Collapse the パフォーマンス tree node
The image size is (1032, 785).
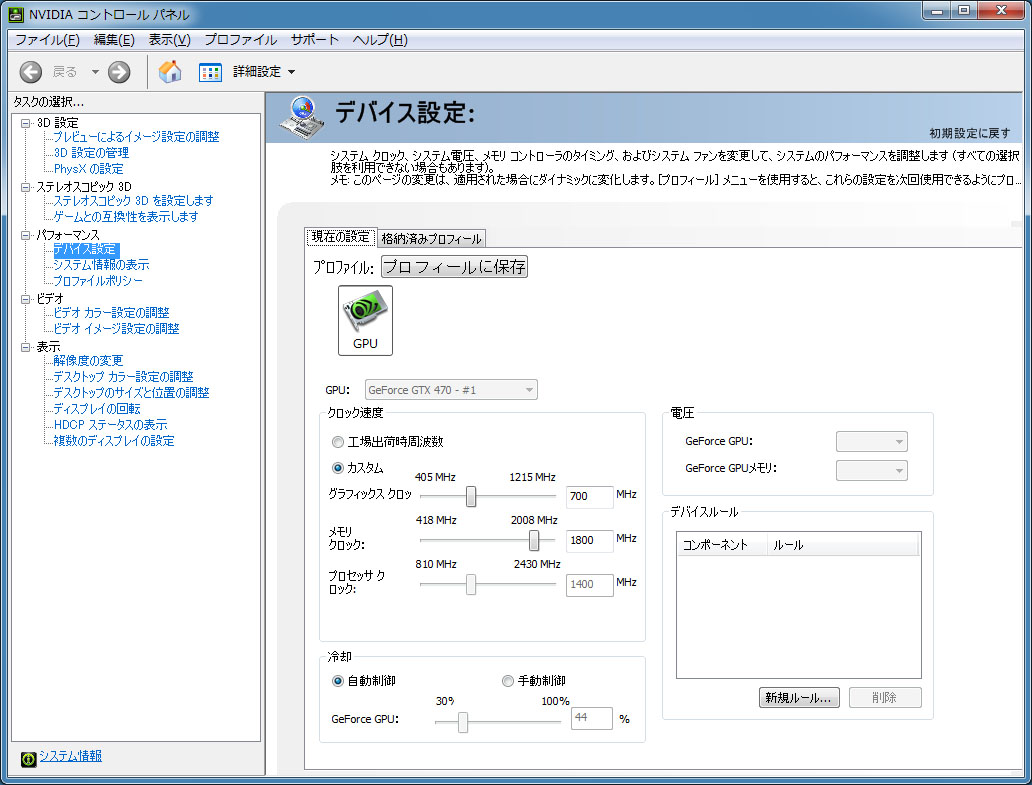click(x=26, y=235)
